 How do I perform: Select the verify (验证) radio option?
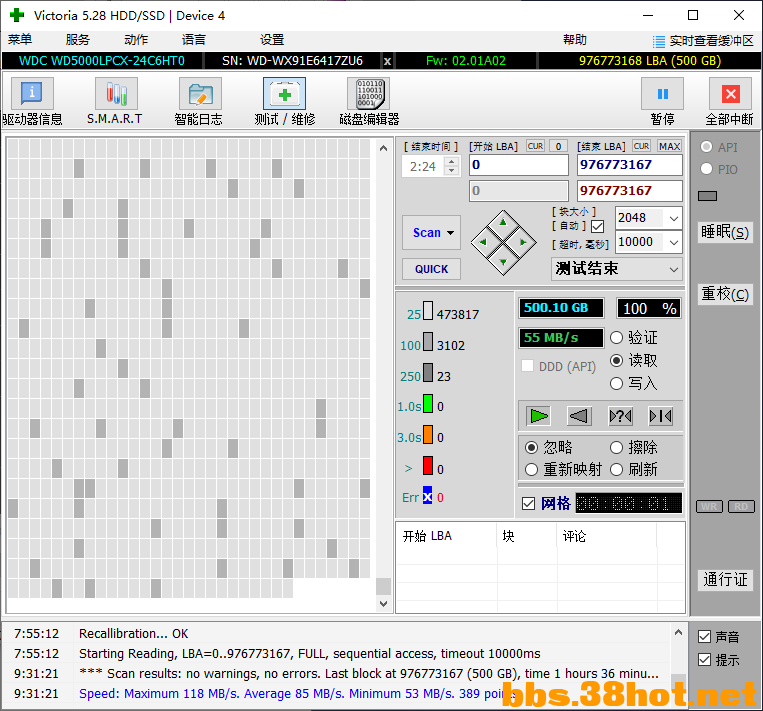616,337
